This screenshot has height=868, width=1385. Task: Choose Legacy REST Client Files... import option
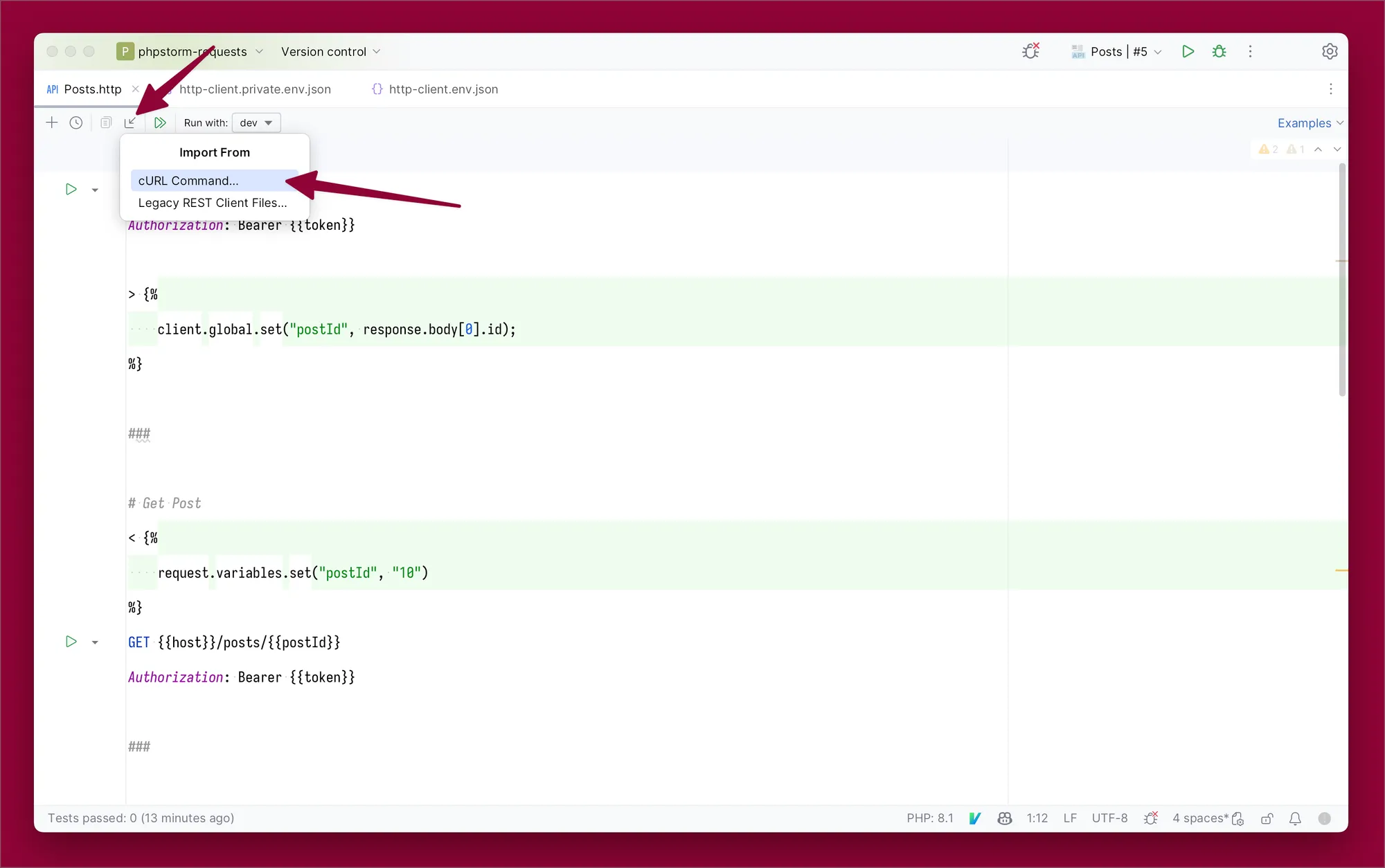click(x=213, y=203)
